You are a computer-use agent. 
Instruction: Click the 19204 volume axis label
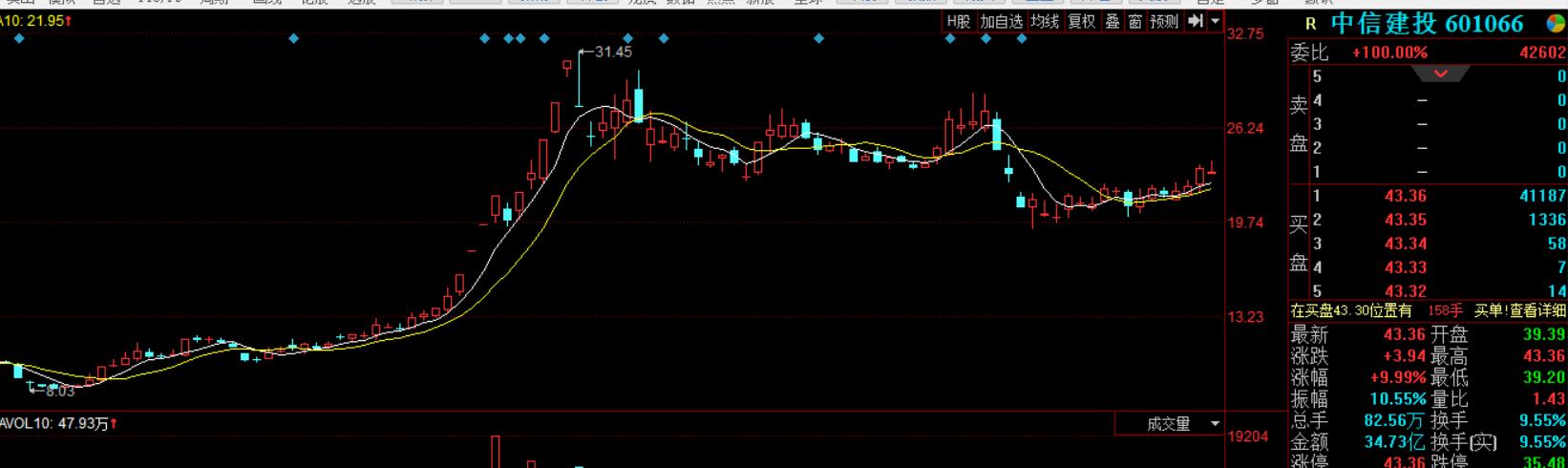tap(1249, 436)
